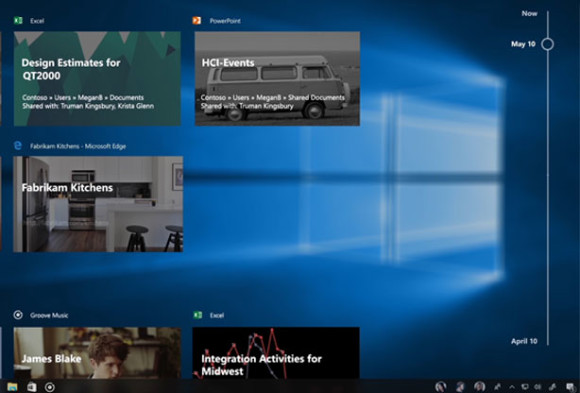The height and width of the screenshot is (393, 580).
Task: Open Action Center notifications icon
Action: 570,387
